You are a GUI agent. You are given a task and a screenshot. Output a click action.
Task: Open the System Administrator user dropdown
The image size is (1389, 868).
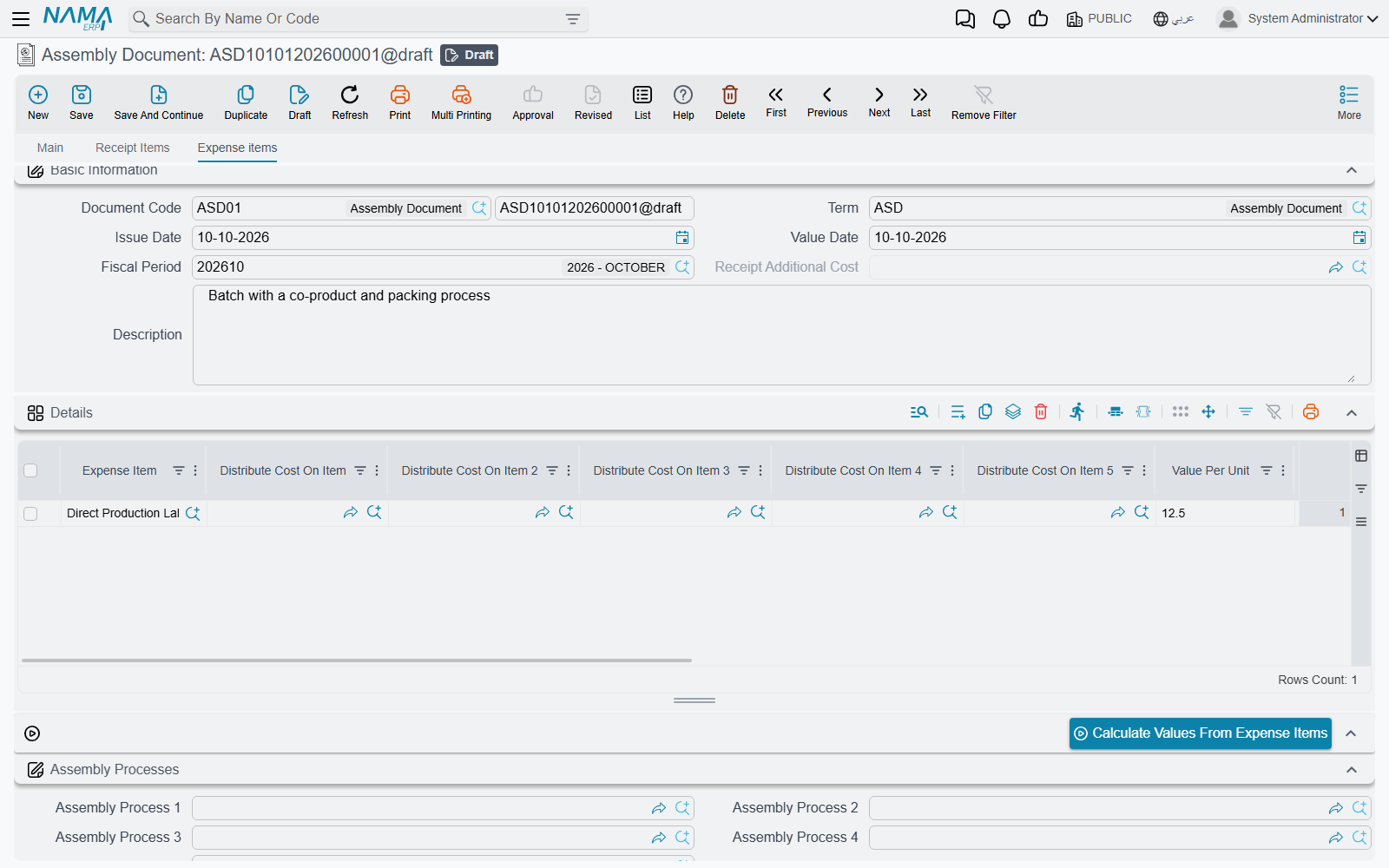click(1297, 18)
